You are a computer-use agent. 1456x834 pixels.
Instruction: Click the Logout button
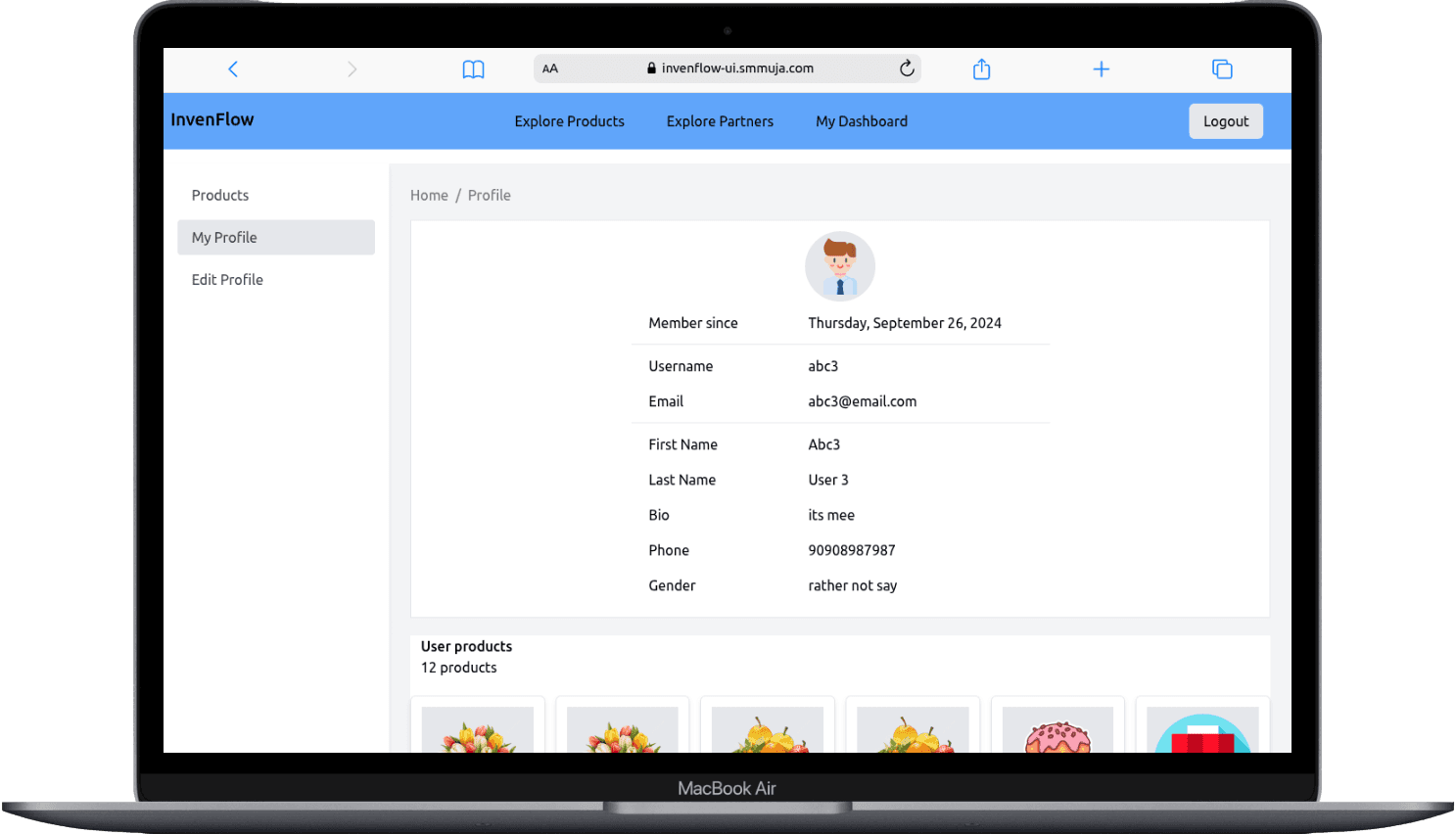pyautogui.click(x=1225, y=120)
